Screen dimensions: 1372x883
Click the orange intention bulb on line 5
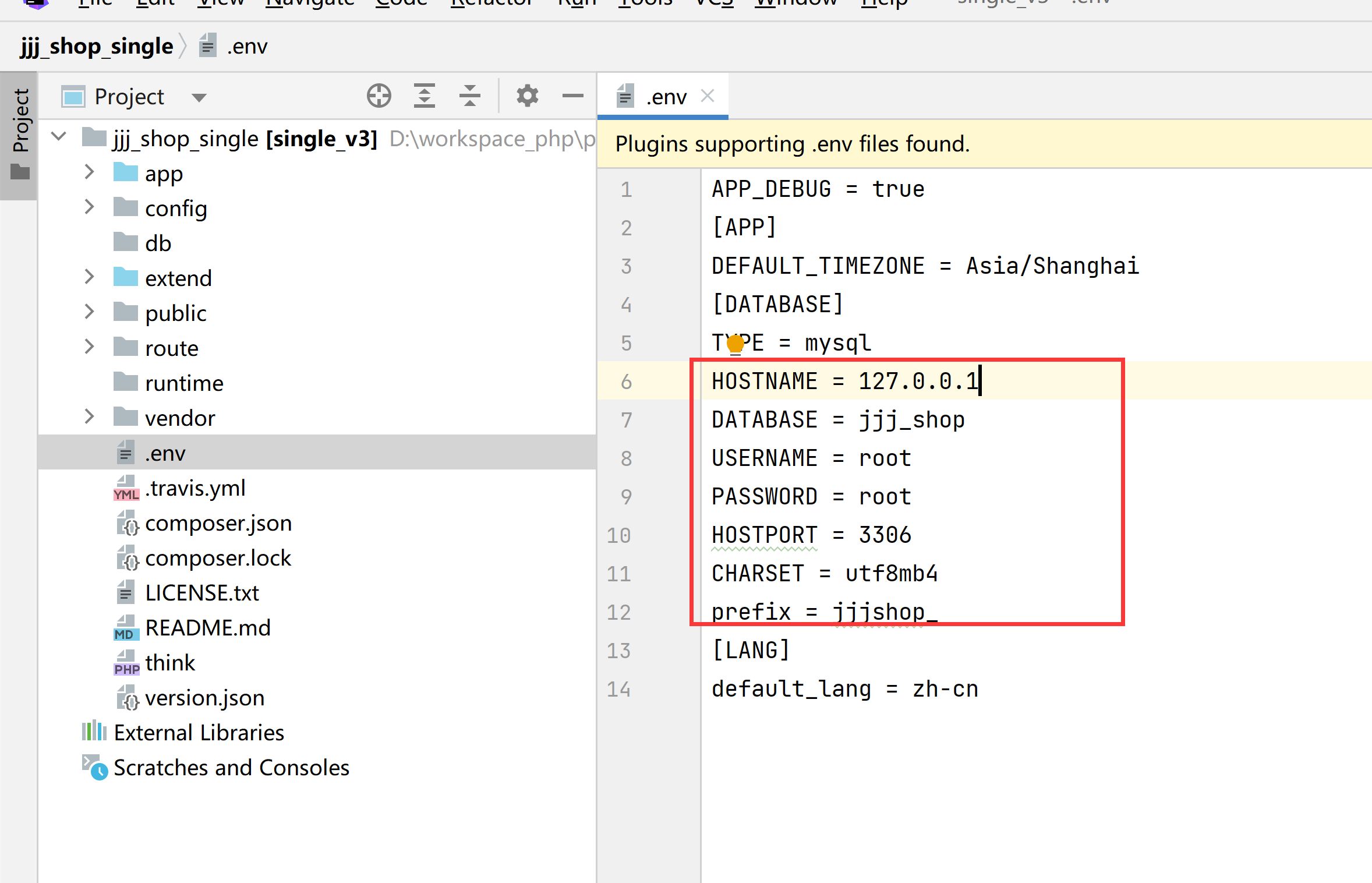pyautogui.click(x=735, y=344)
